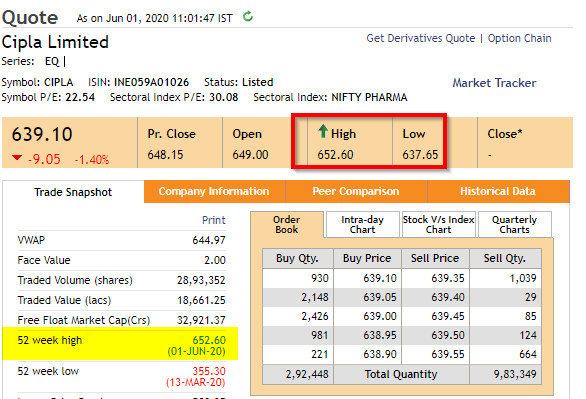Click buy quantity 2,426
586x399 pixels.
tap(315, 316)
